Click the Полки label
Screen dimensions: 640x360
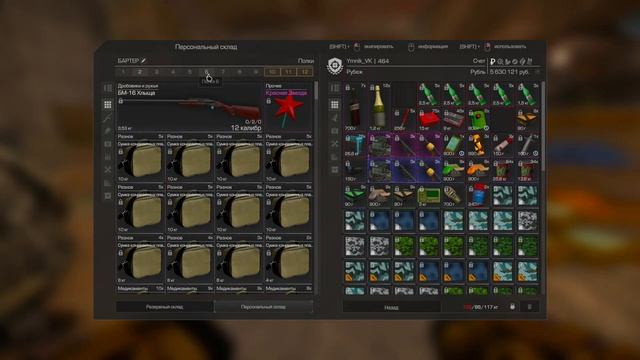(306, 61)
